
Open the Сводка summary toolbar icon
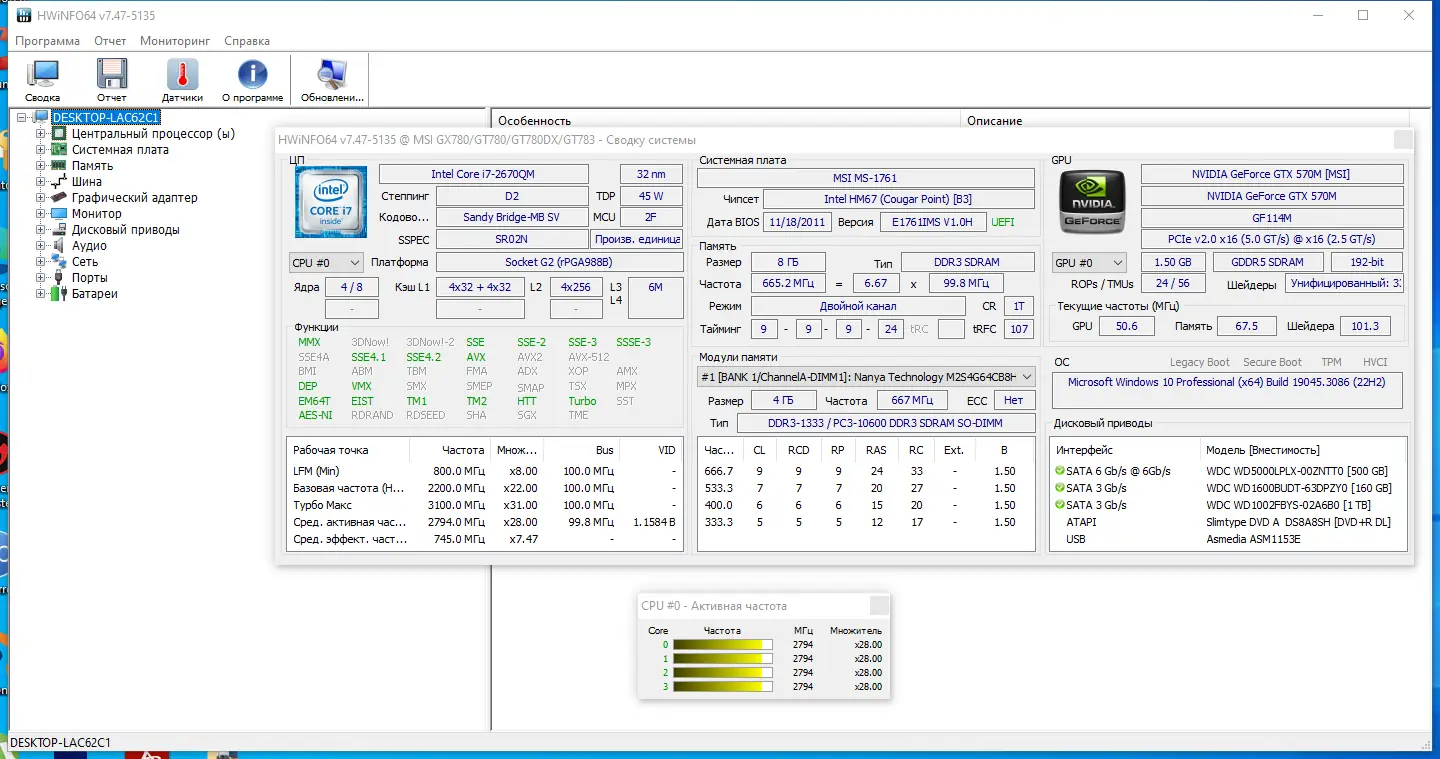tap(43, 76)
